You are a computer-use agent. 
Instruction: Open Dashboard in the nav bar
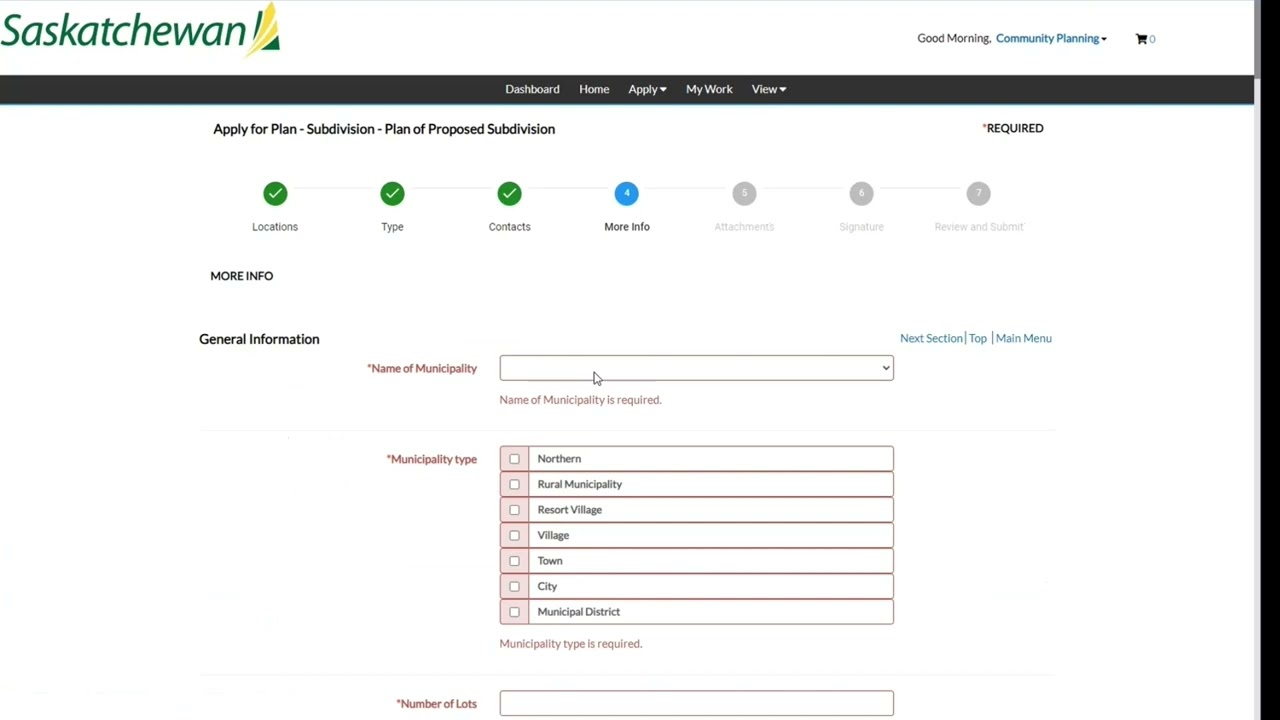532,89
